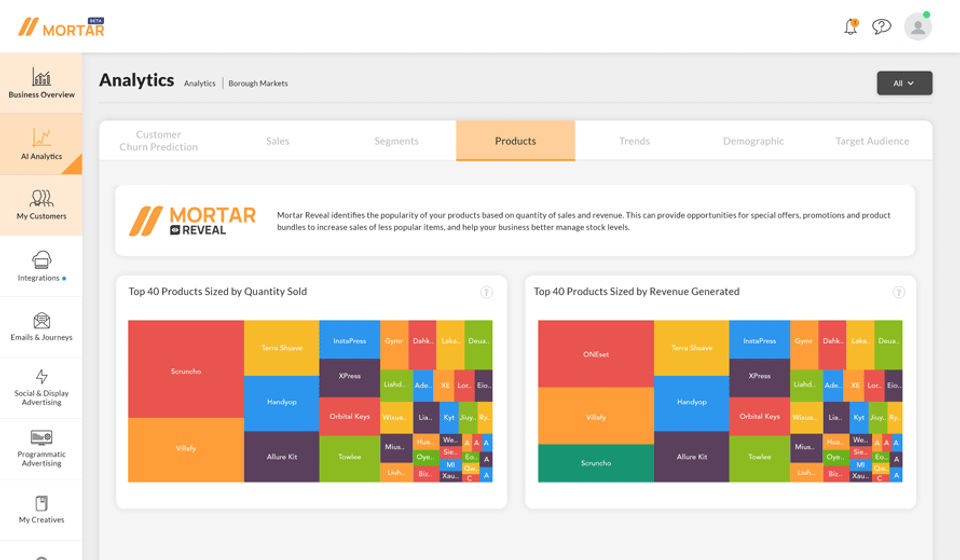
Task: Click help icon on Revenue Generated chart
Action: pyautogui.click(x=898, y=292)
